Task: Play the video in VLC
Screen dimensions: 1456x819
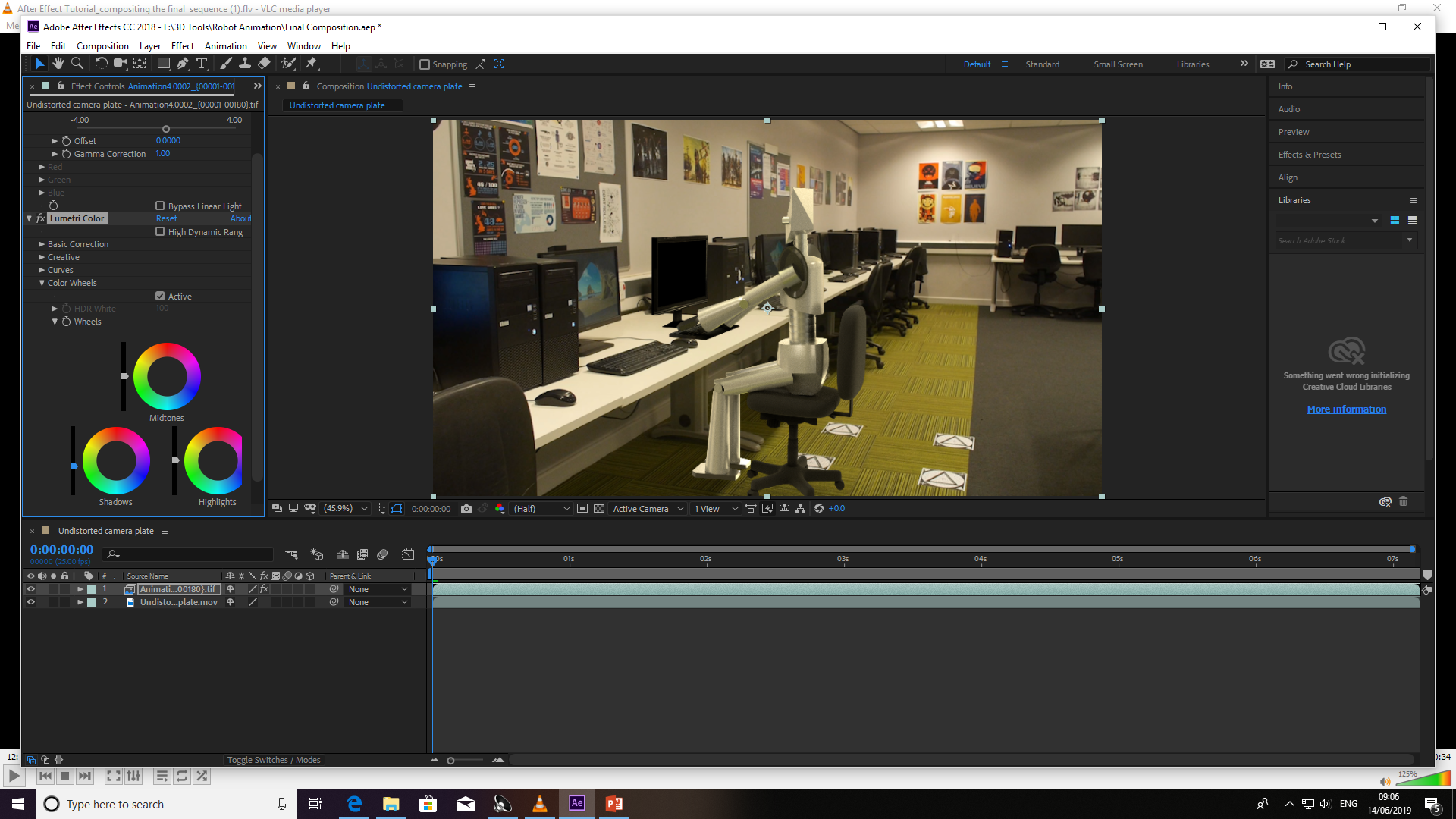Action: pos(14,776)
